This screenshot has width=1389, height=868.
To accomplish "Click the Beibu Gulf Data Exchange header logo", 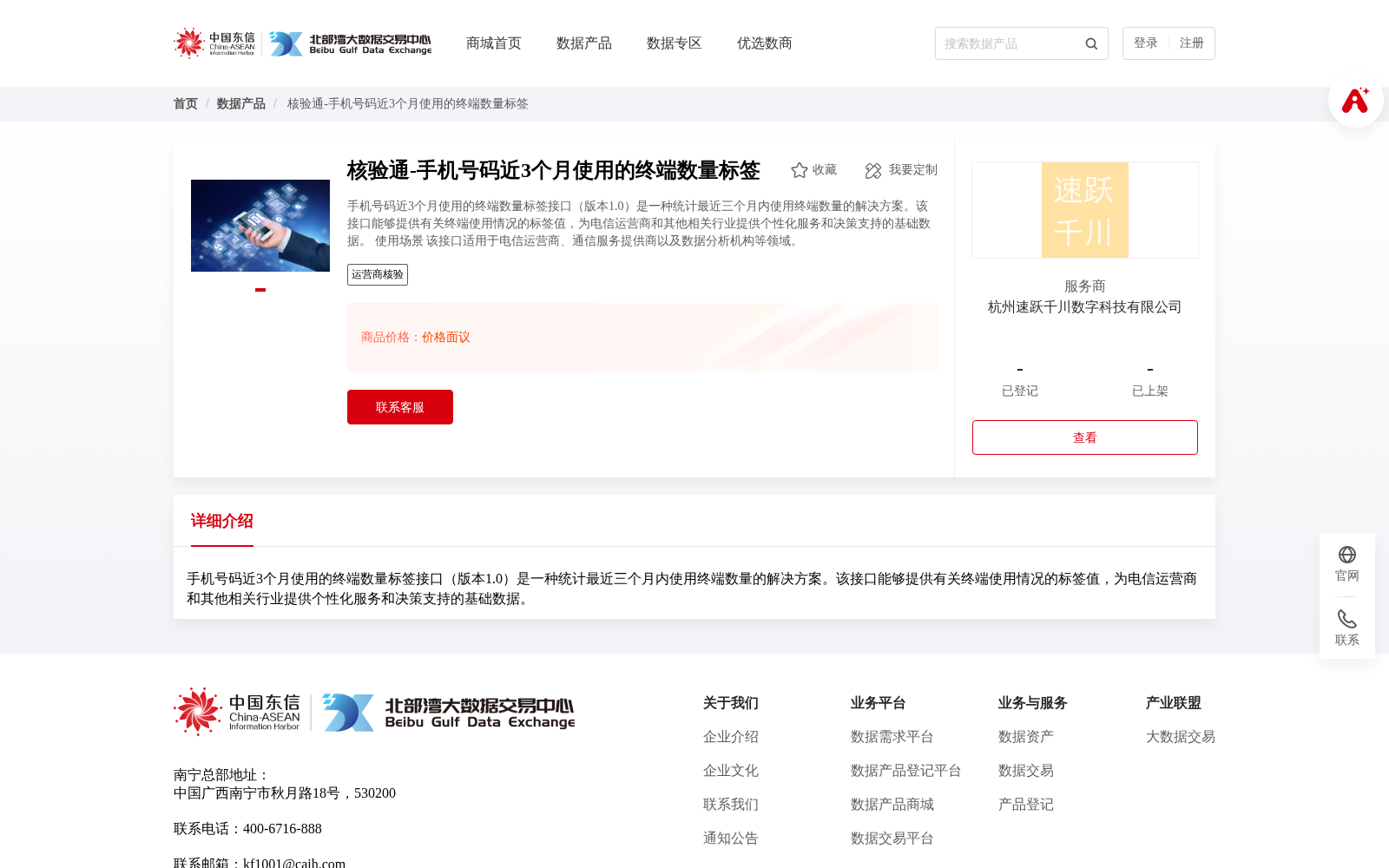I will pos(350,43).
